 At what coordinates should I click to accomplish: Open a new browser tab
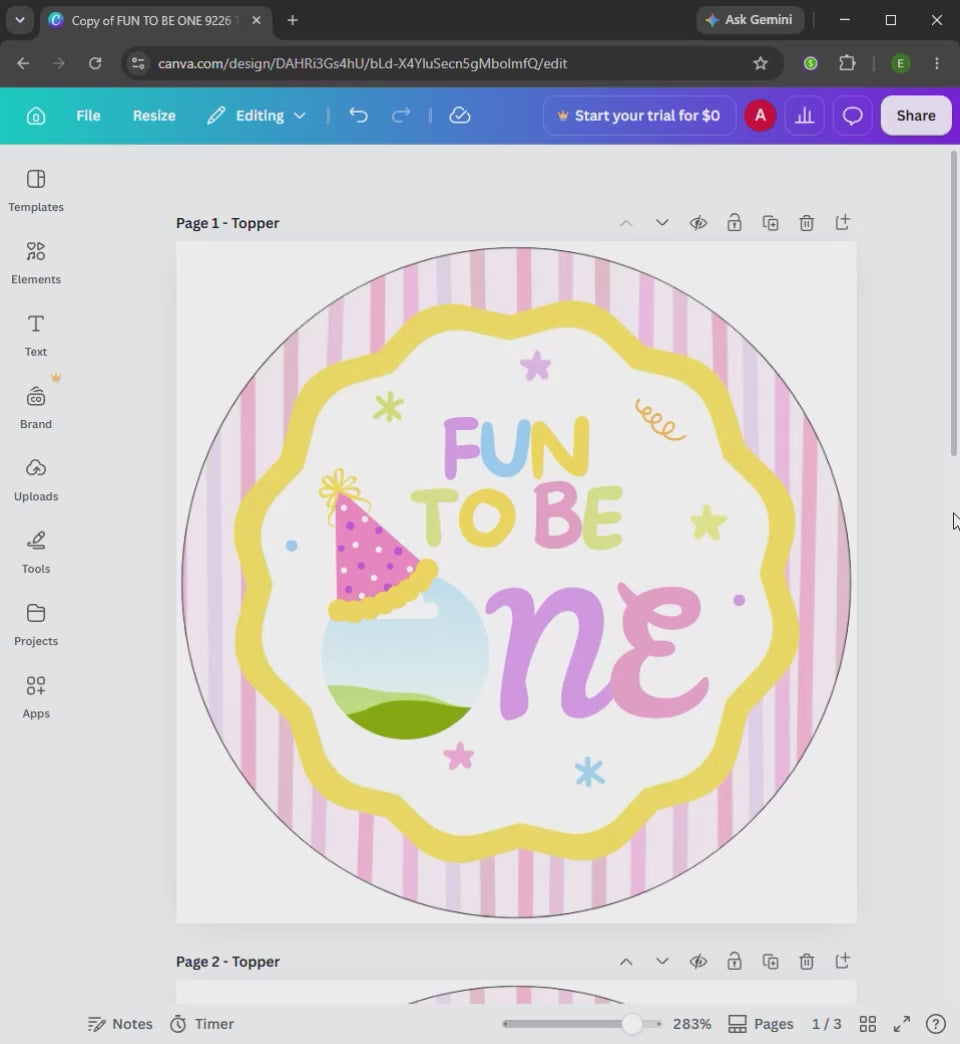(292, 21)
